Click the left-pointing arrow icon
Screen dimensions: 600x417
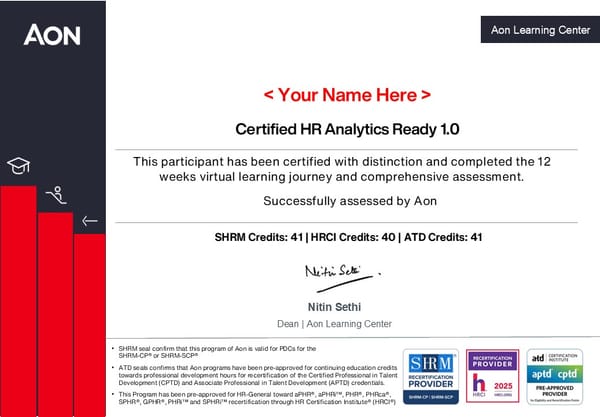point(89,220)
